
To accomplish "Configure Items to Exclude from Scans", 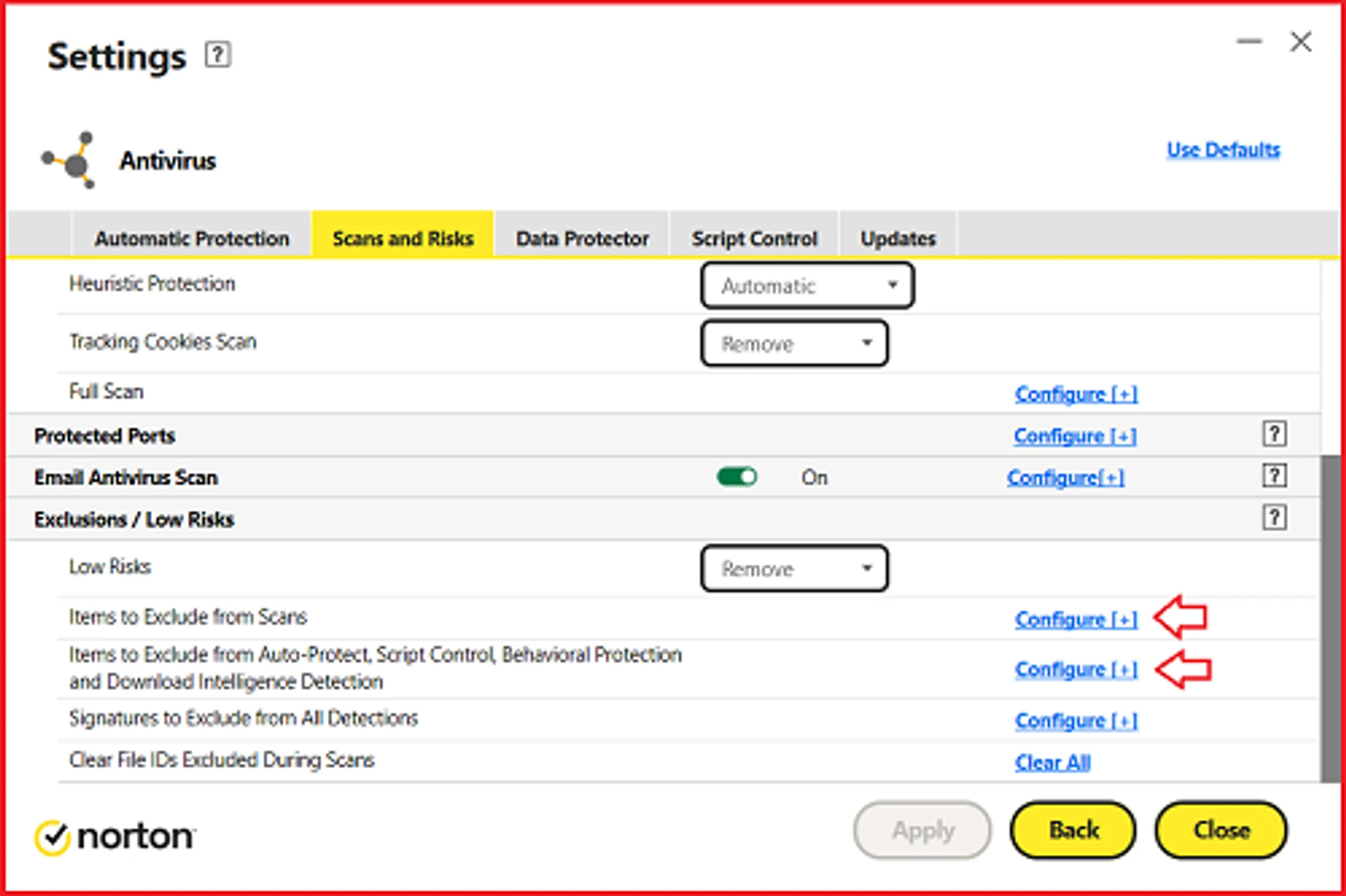I will pos(1075,619).
